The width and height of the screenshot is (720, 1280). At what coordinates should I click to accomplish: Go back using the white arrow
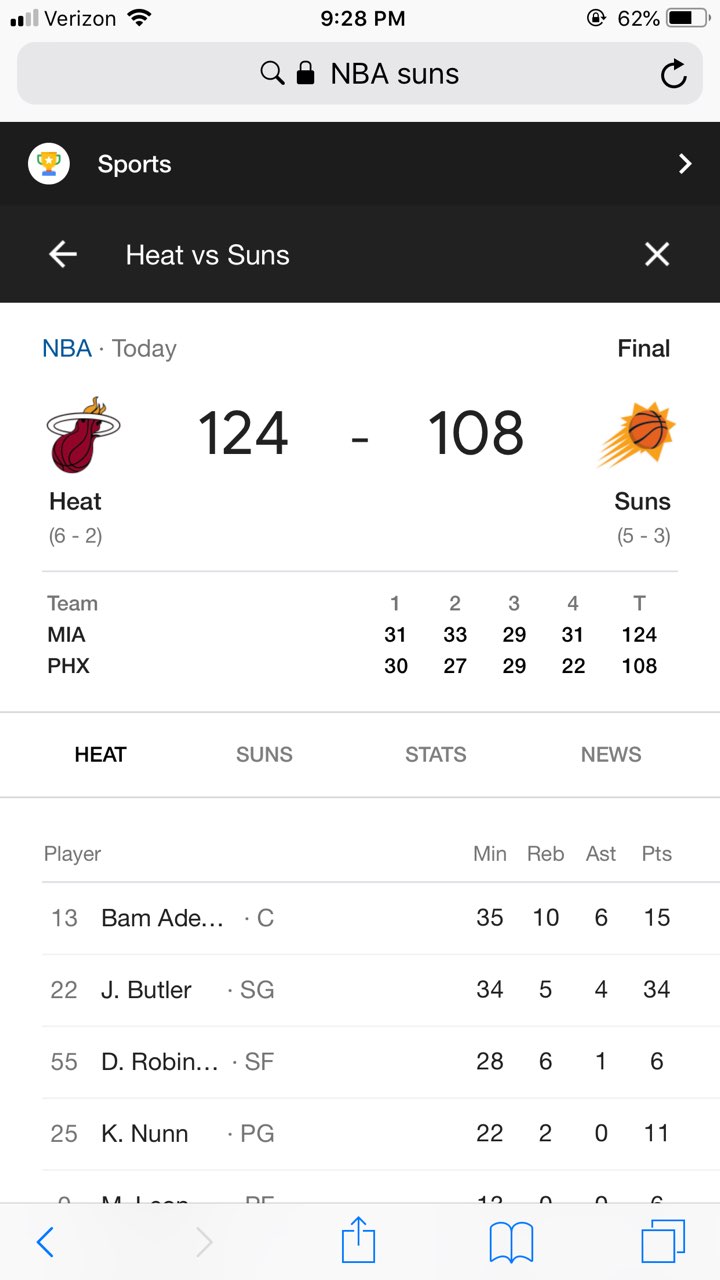coord(63,255)
